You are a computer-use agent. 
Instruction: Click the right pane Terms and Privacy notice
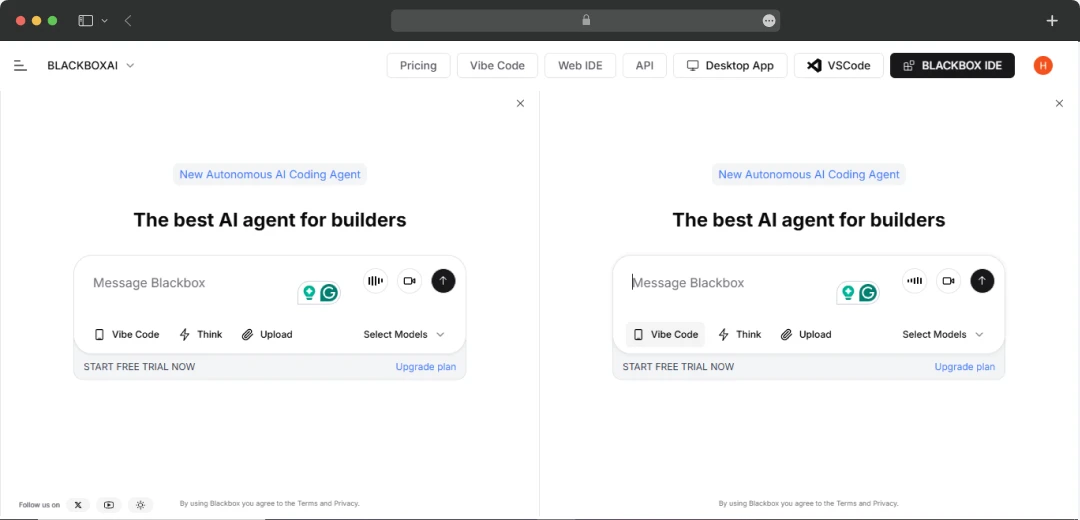point(809,503)
